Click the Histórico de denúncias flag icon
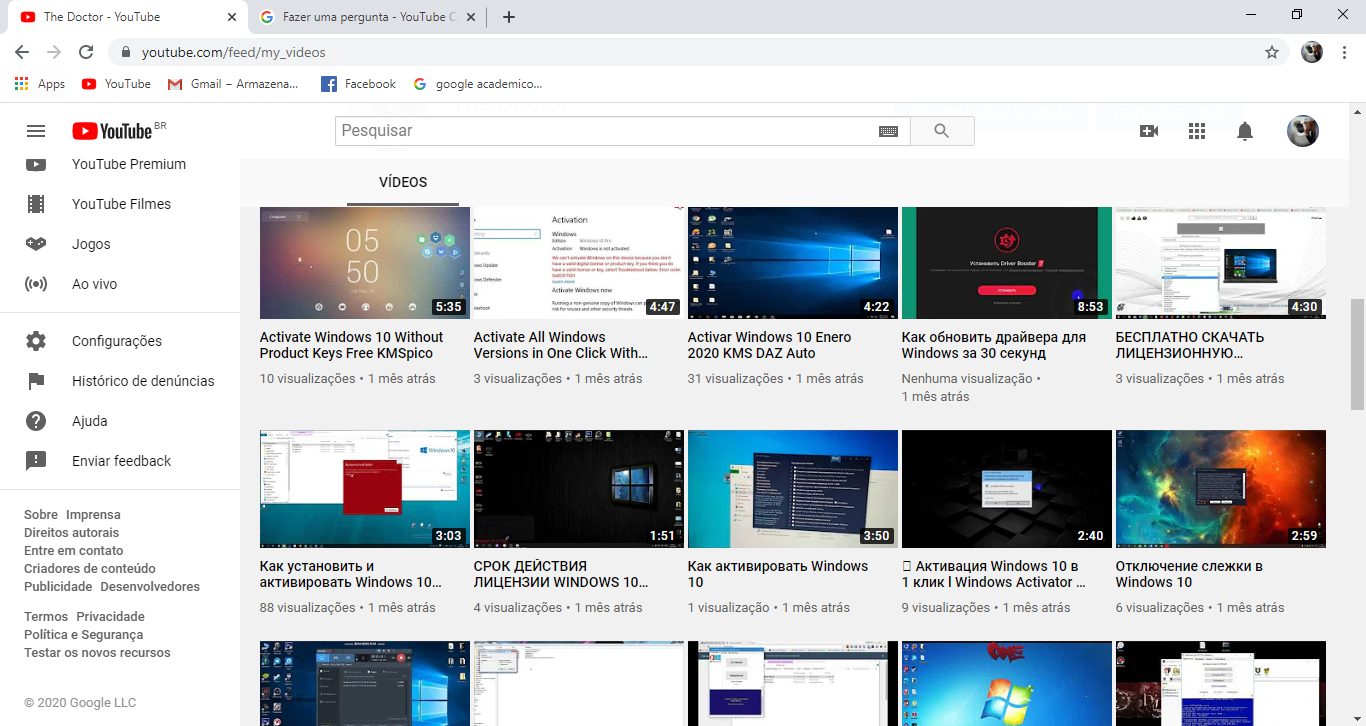 pyautogui.click(x=36, y=381)
